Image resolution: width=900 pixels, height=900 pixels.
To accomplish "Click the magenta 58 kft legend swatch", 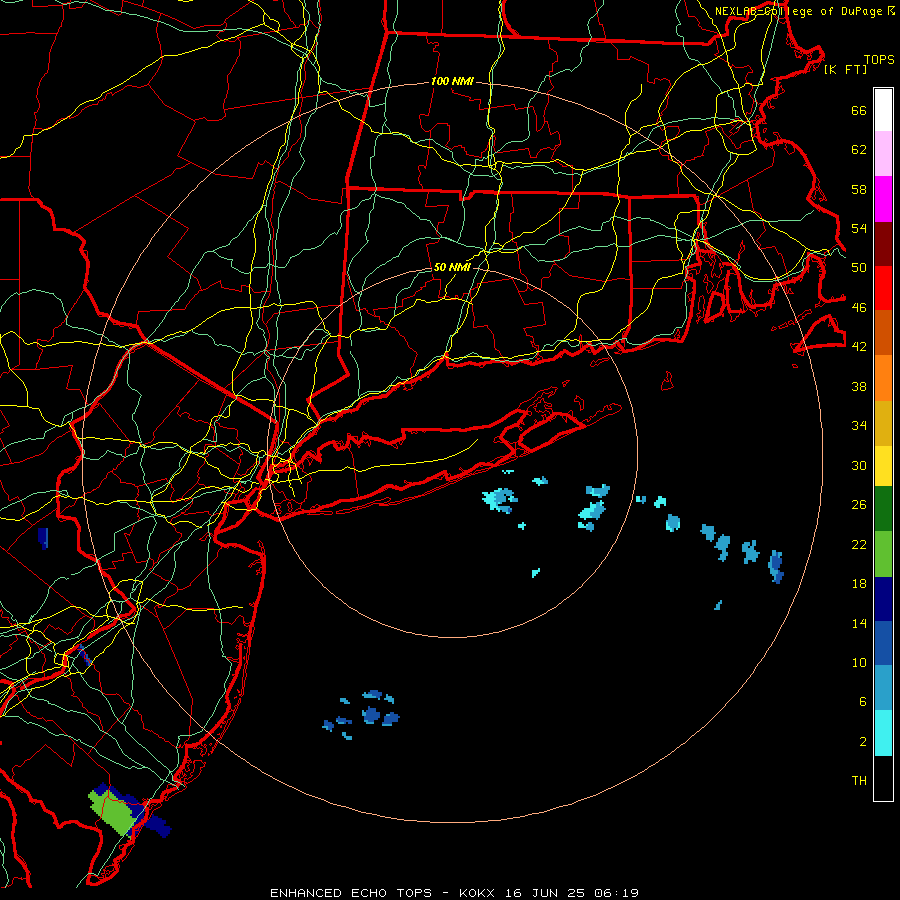I will (883, 199).
